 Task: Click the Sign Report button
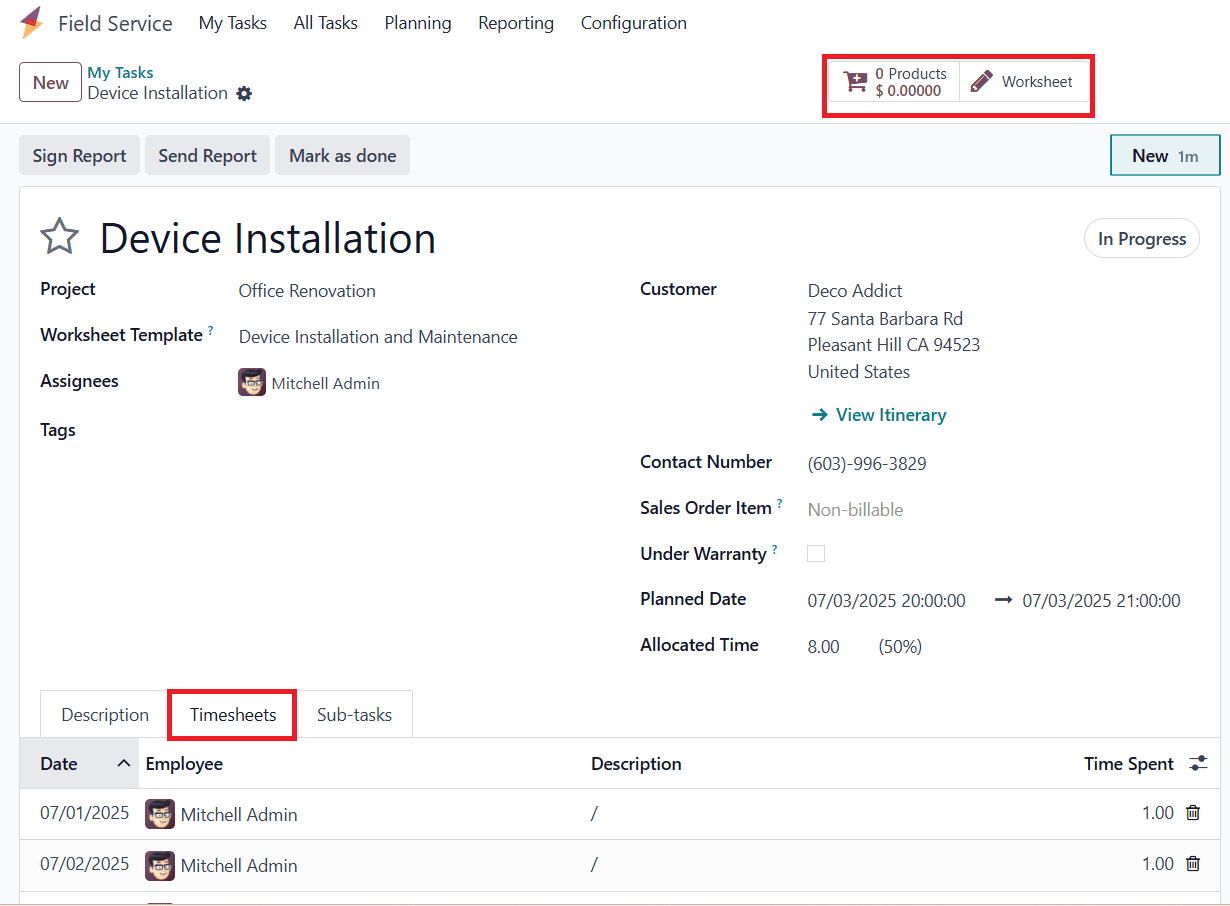[79, 156]
